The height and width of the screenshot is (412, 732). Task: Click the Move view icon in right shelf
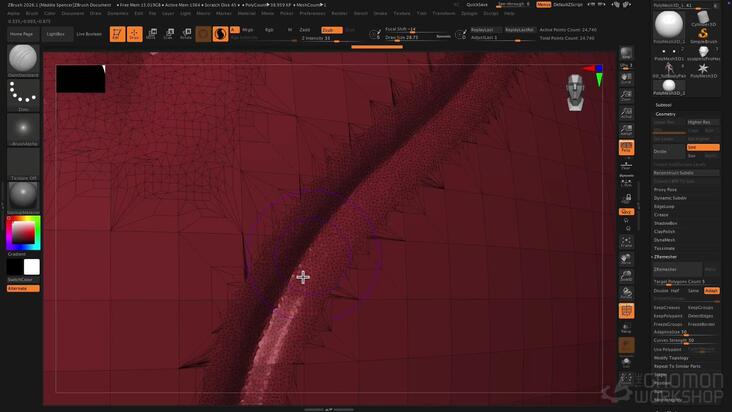626,259
